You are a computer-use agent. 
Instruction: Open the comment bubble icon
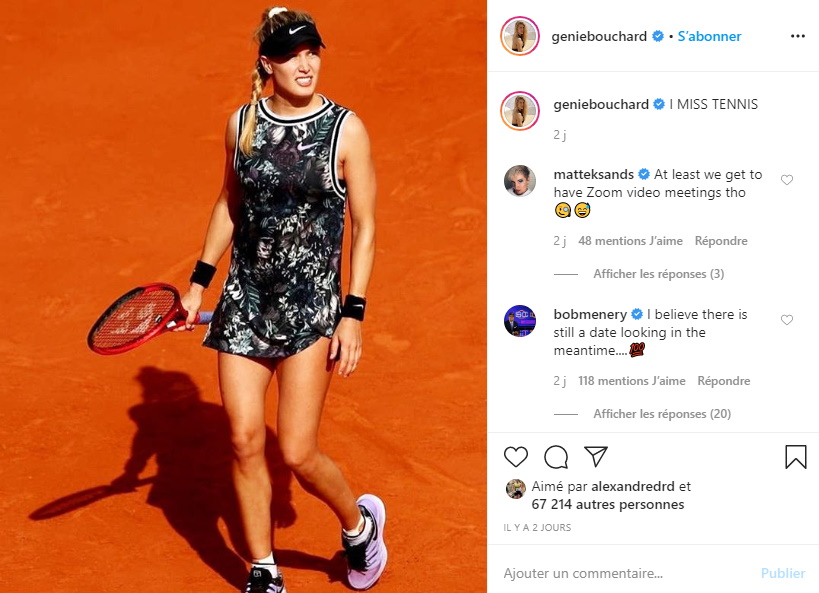(x=556, y=457)
